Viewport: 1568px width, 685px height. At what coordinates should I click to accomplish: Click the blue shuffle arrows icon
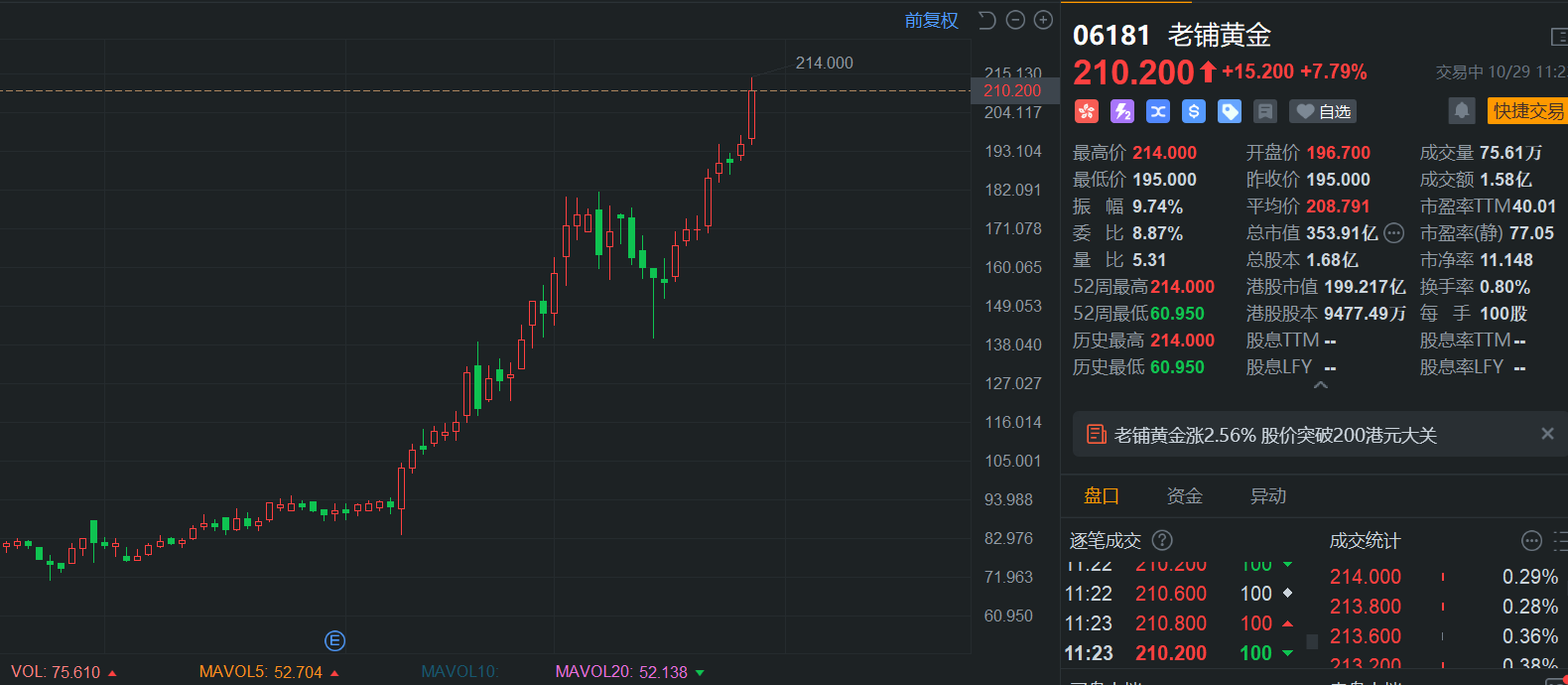click(x=1158, y=111)
